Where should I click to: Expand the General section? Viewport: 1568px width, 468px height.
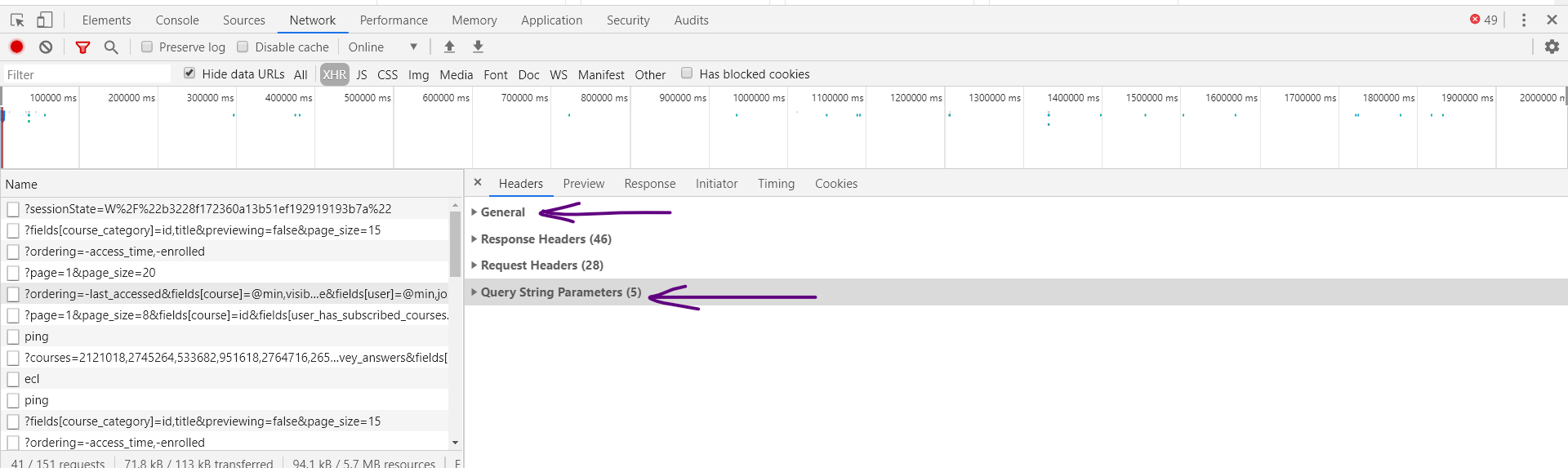[x=502, y=212]
